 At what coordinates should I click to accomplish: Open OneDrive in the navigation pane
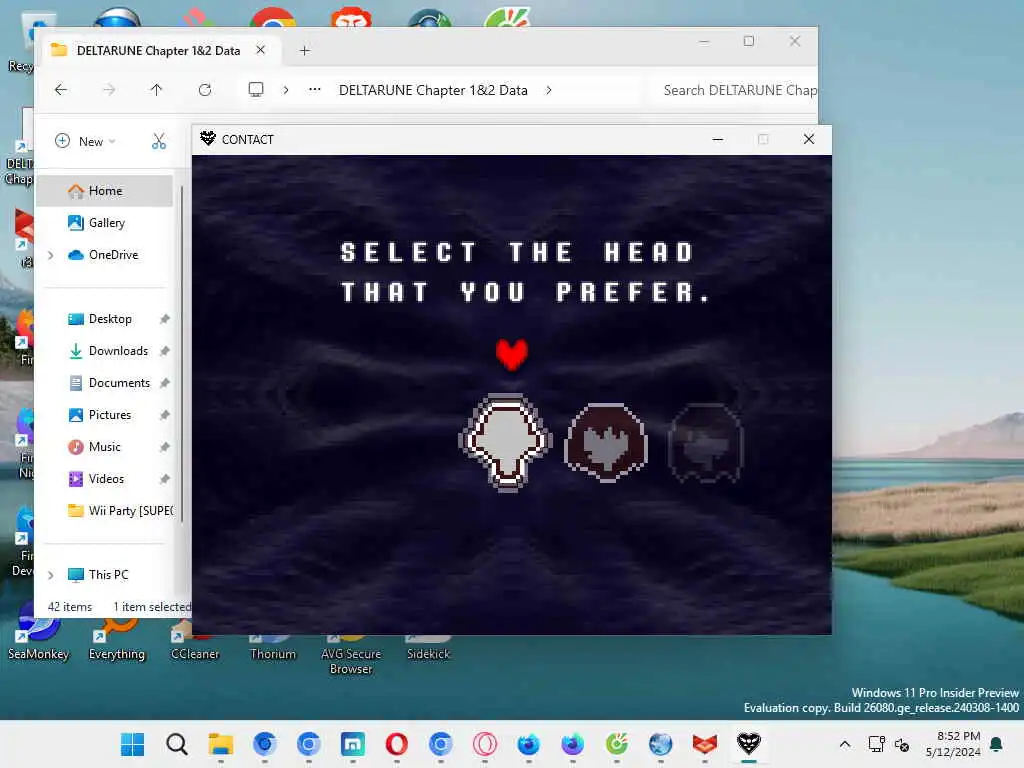tap(112, 255)
